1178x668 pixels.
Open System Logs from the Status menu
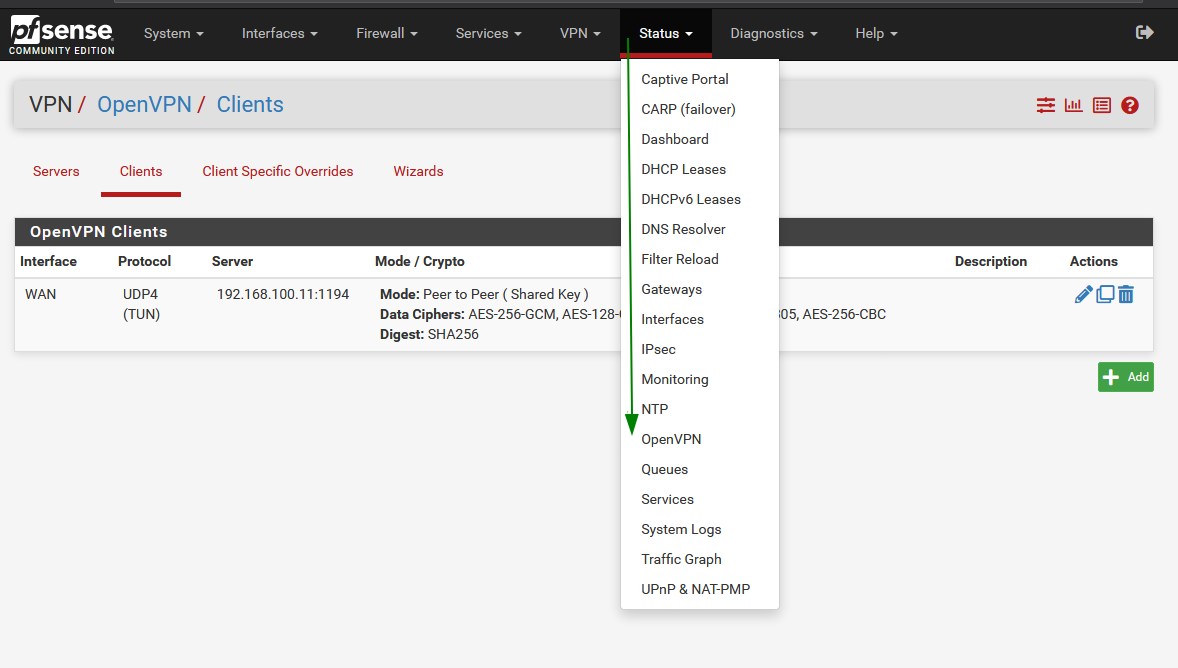pyautogui.click(x=699, y=530)
